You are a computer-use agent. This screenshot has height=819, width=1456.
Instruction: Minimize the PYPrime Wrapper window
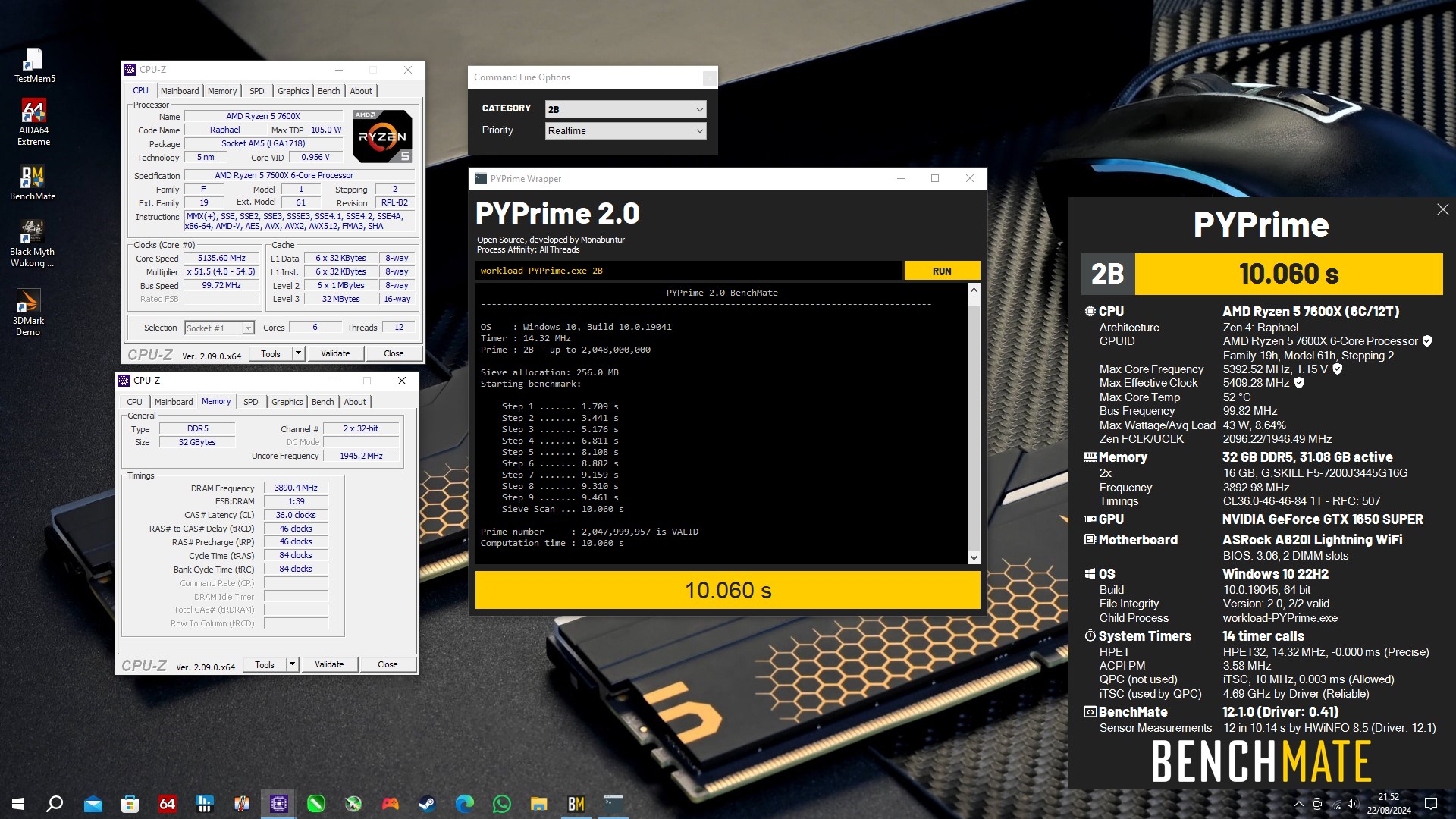click(901, 179)
